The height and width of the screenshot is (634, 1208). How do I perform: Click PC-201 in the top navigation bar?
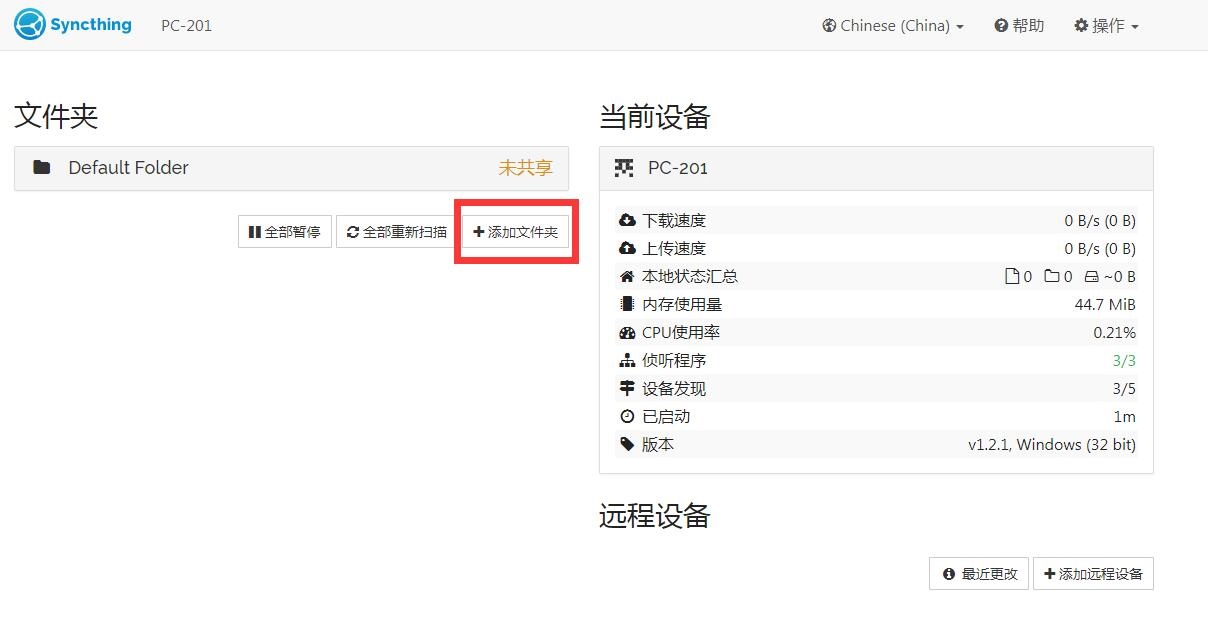tap(186, 26)
